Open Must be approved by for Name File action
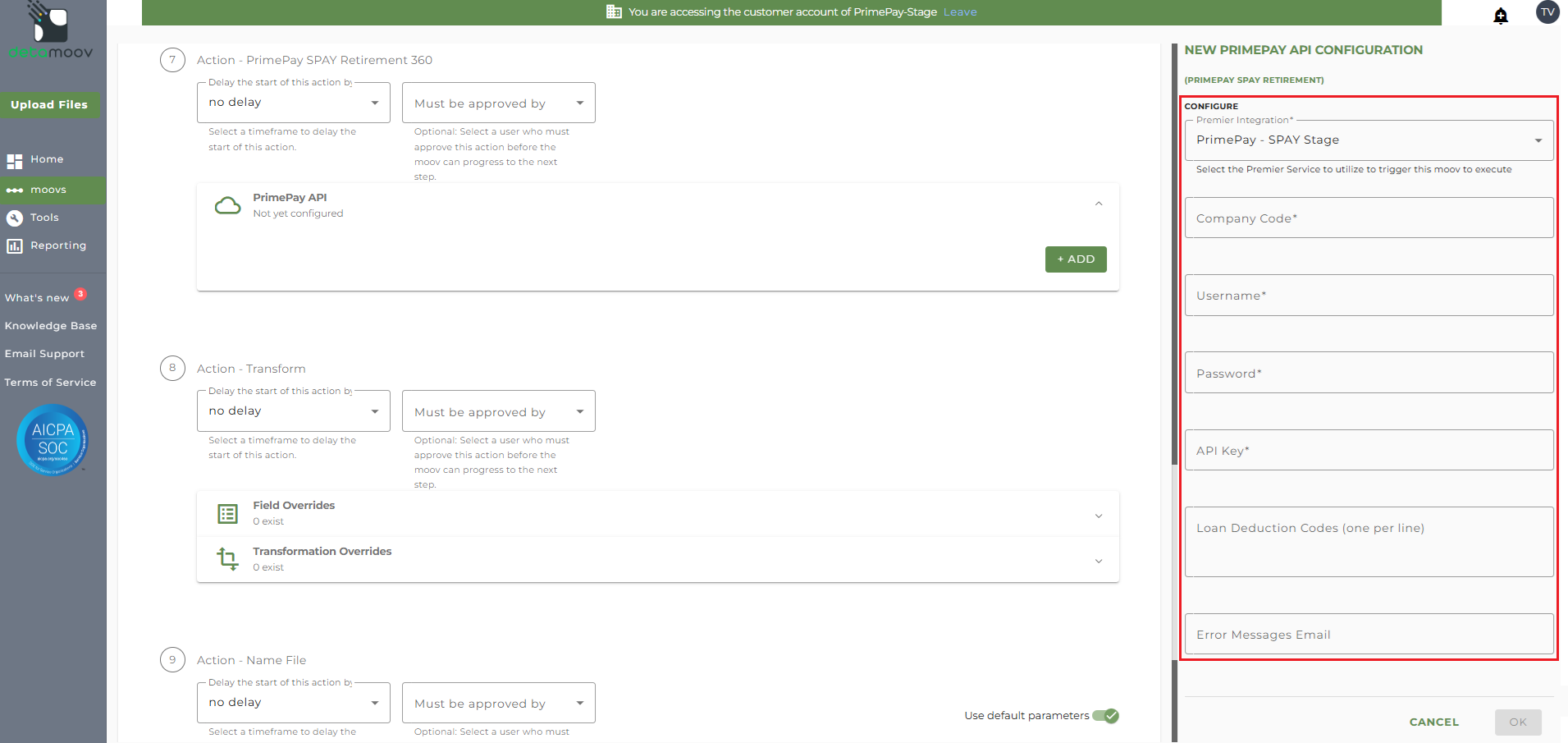1568x743 pixels. coord(499,703)
